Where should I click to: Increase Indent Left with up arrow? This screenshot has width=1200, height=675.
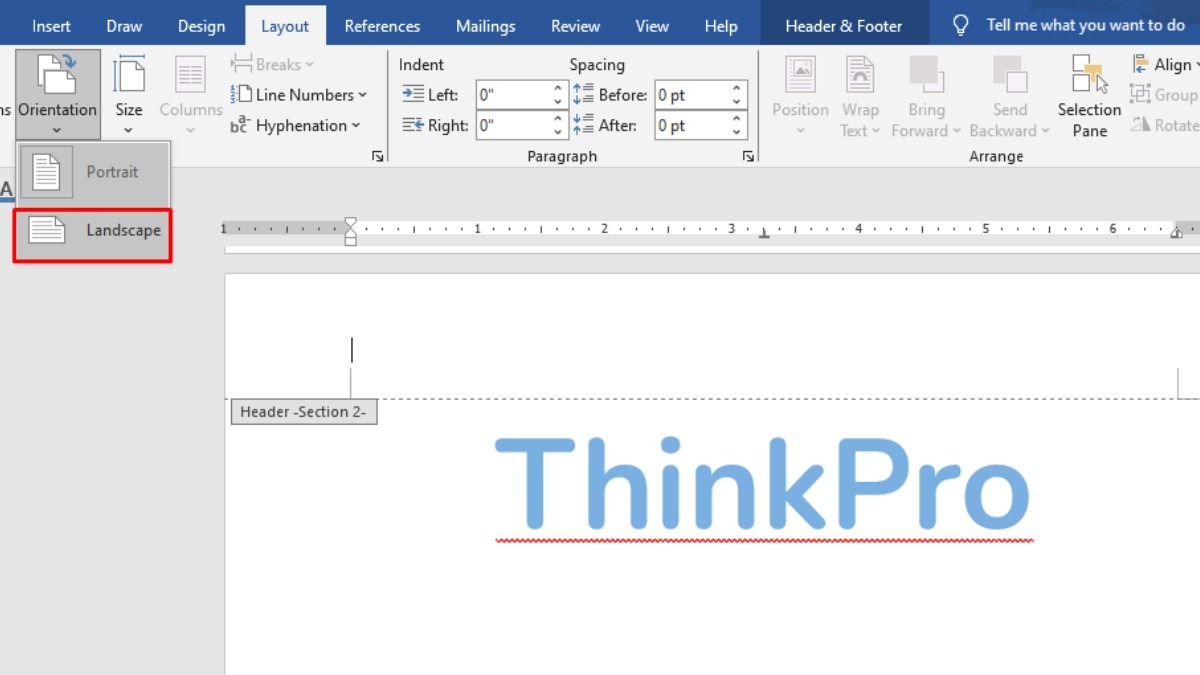click(559, 88)
